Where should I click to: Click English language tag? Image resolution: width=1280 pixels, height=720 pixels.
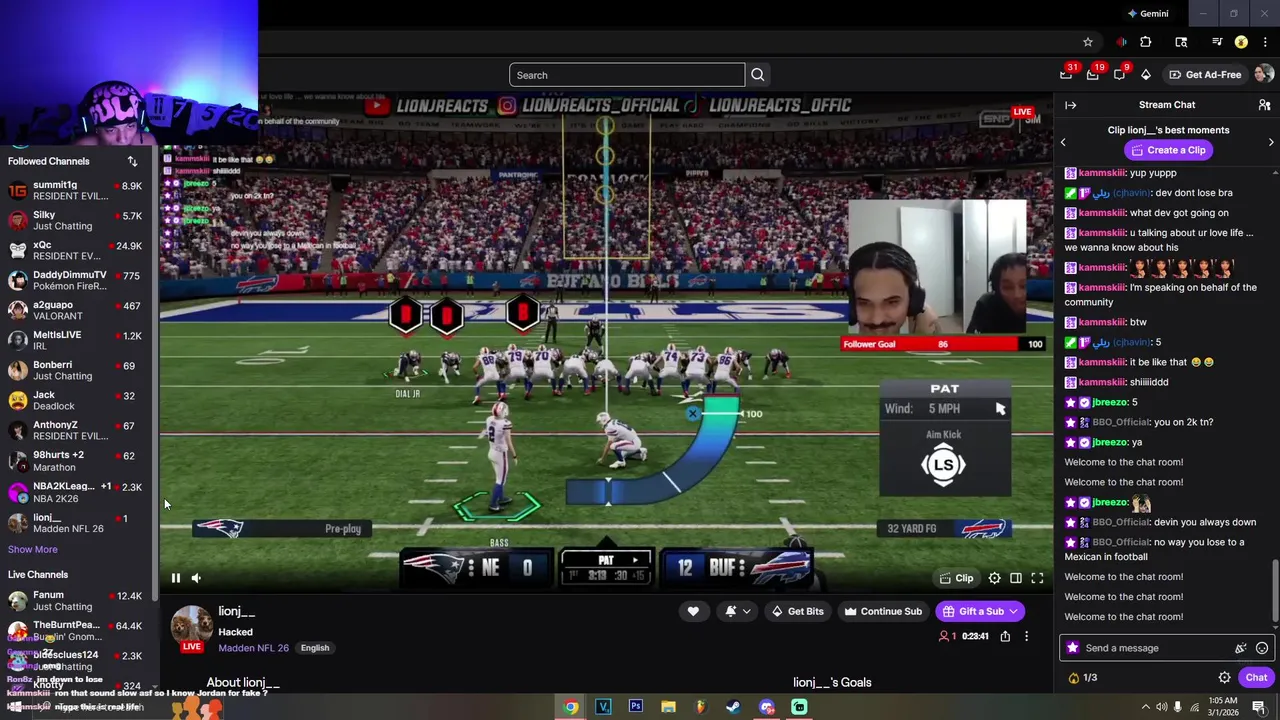[x=315, y=648]
